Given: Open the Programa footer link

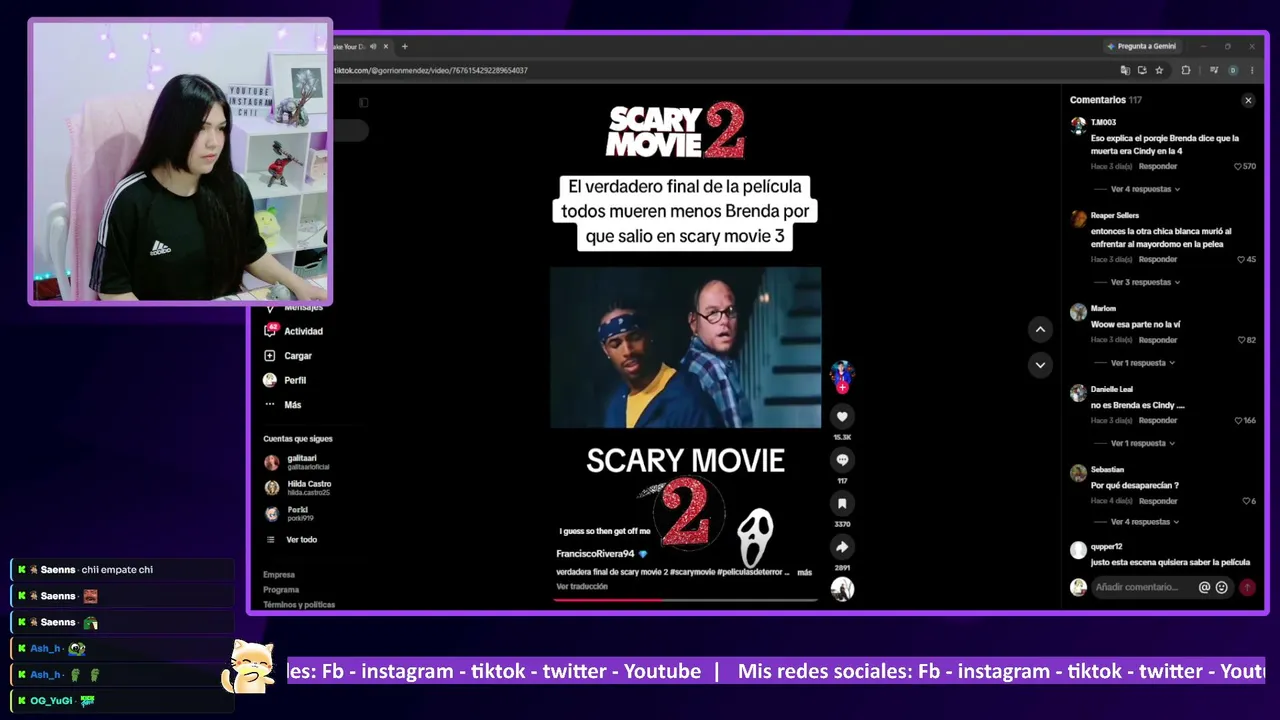Looking at the screenshot, I should 281,590.
